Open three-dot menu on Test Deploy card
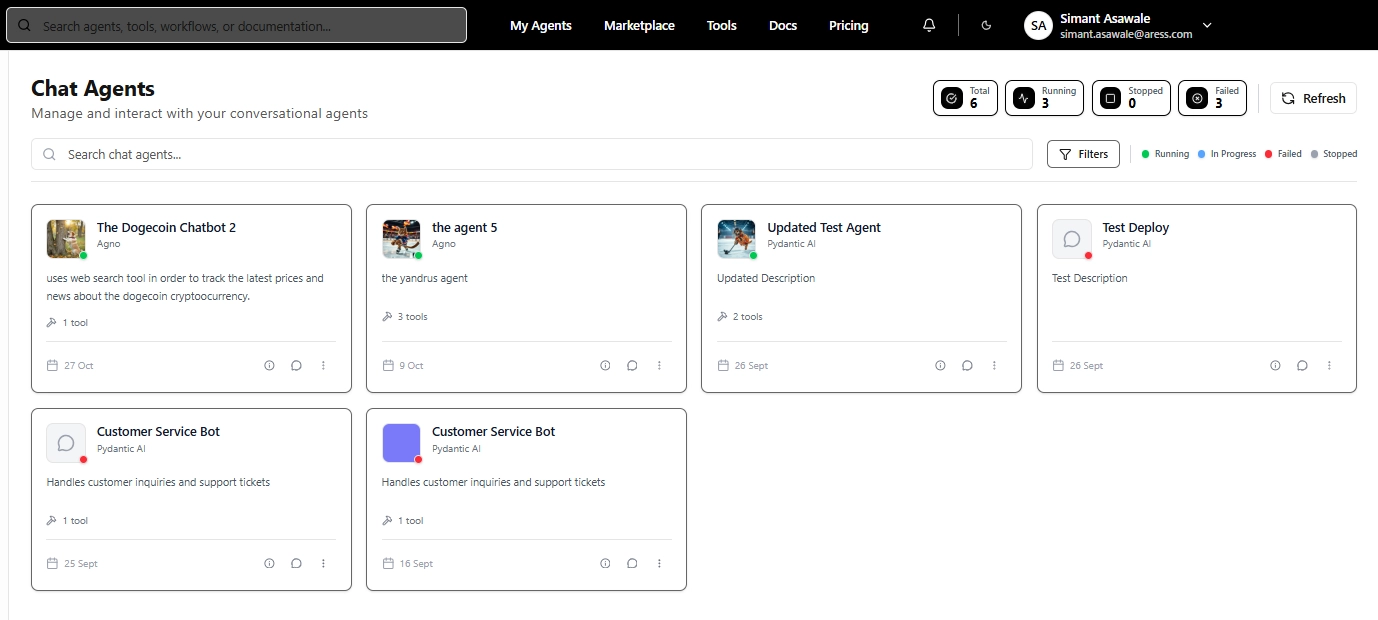This screenshot has height=620, width=1378. 1329,366
